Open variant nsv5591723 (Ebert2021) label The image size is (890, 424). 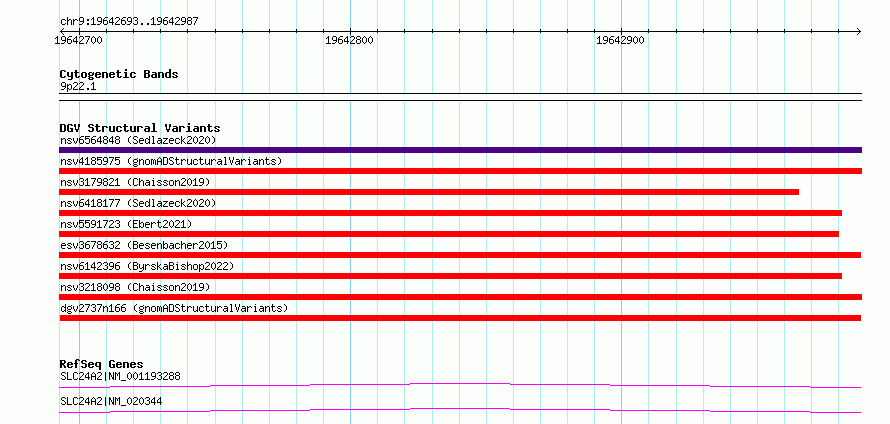click(x=126, y=224)
